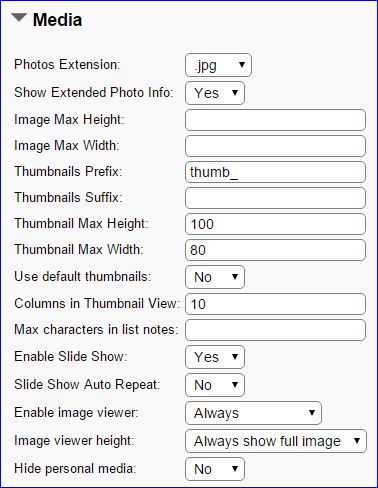
Task: Select the Thumbnail Max Width field
Action: coord(275,250)
